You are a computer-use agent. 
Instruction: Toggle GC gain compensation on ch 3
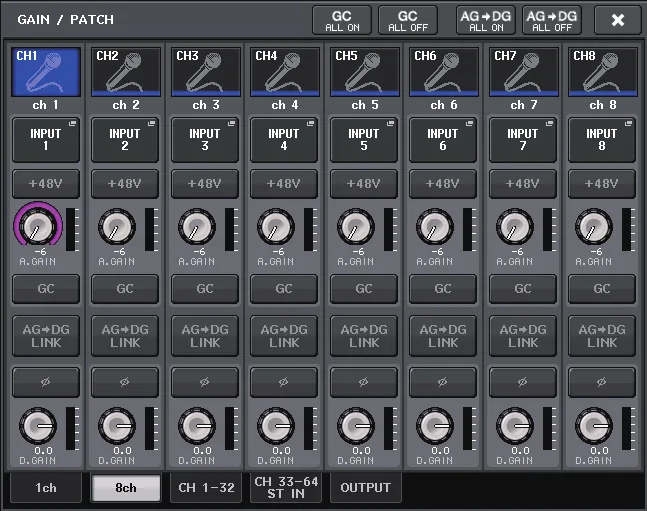click(205, 289)
